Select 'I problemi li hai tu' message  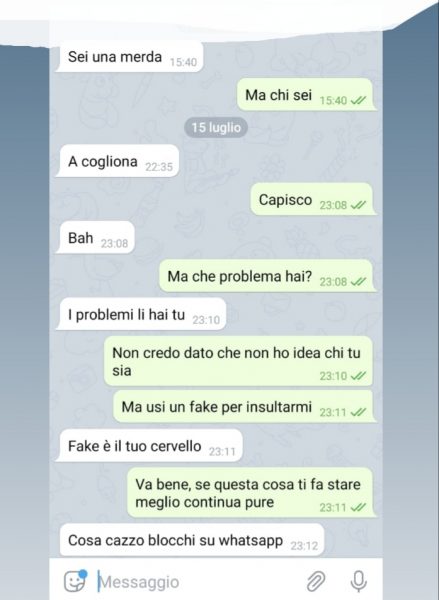click(x=141, y=314)
